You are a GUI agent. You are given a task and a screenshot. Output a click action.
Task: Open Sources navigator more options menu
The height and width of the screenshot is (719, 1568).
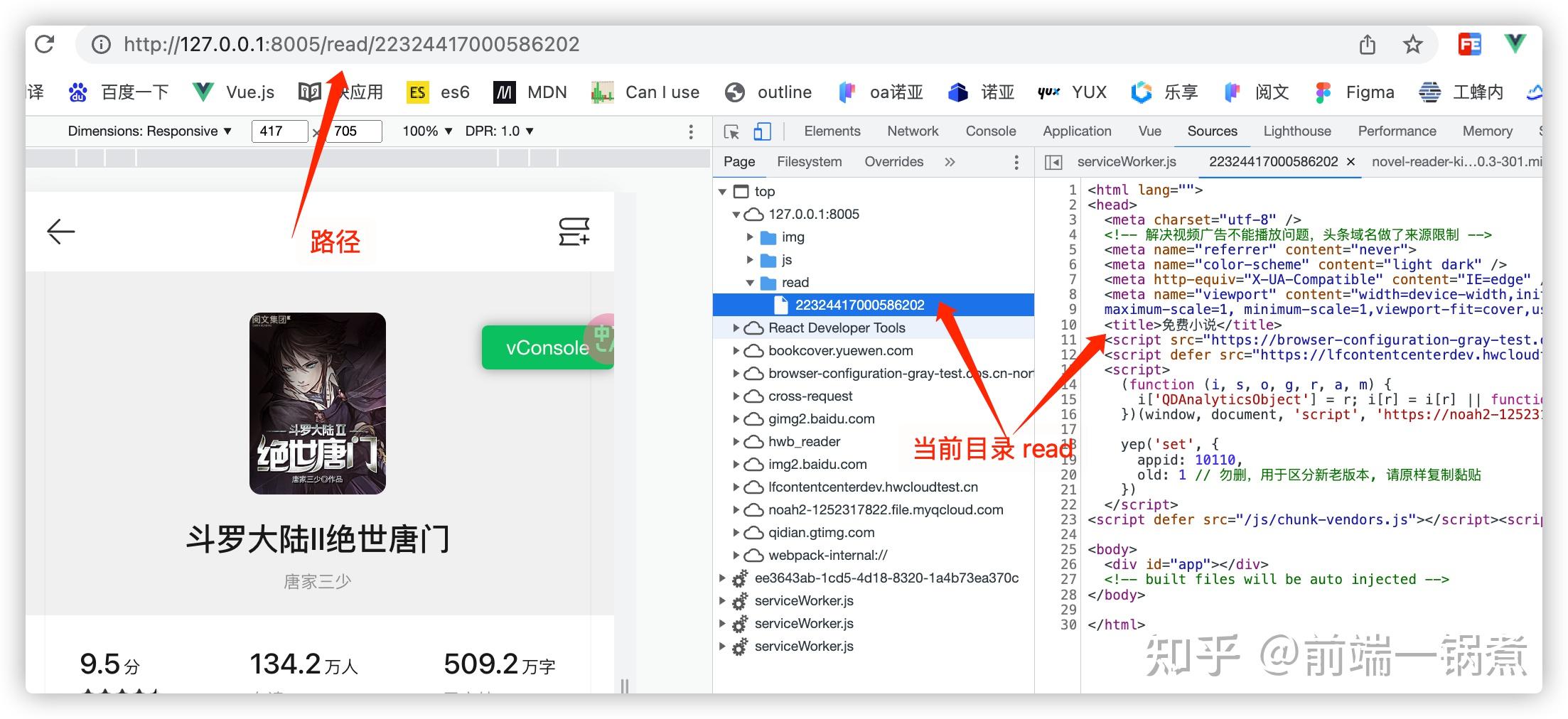click(x=1016, y=163)
